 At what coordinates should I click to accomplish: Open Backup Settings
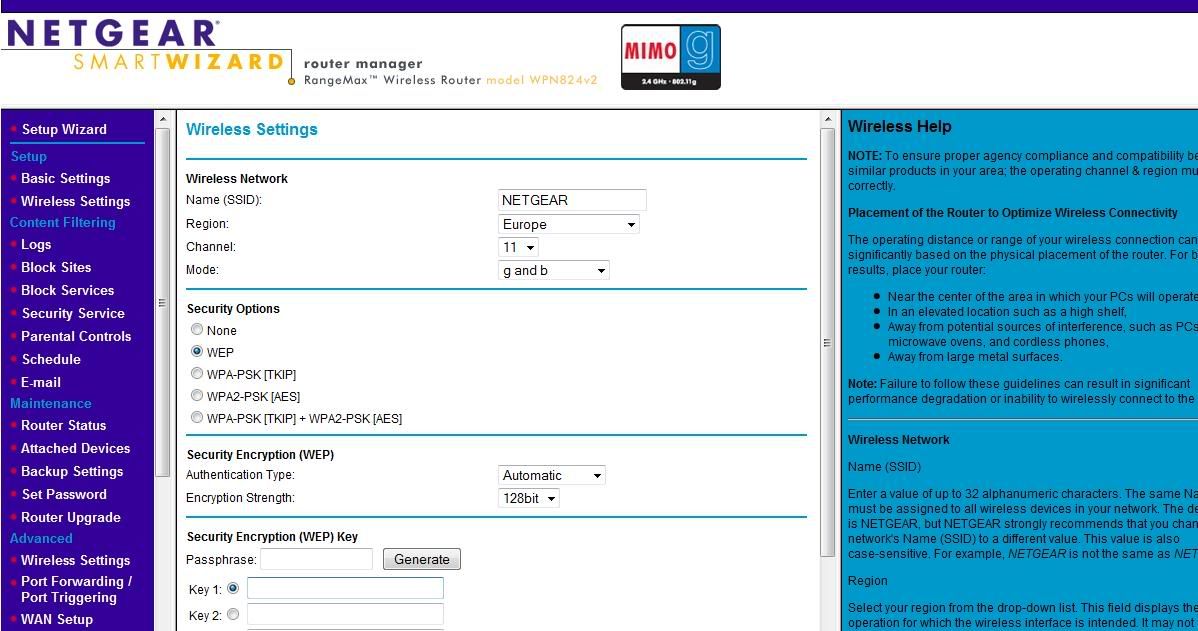coord(73,471)
